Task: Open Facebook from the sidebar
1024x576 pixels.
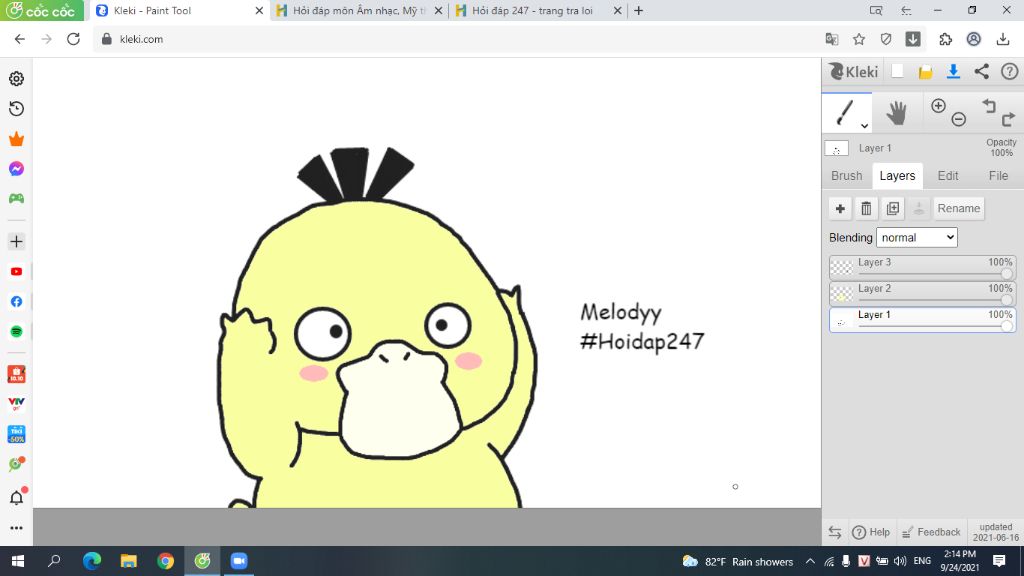Action: [16, 302]
